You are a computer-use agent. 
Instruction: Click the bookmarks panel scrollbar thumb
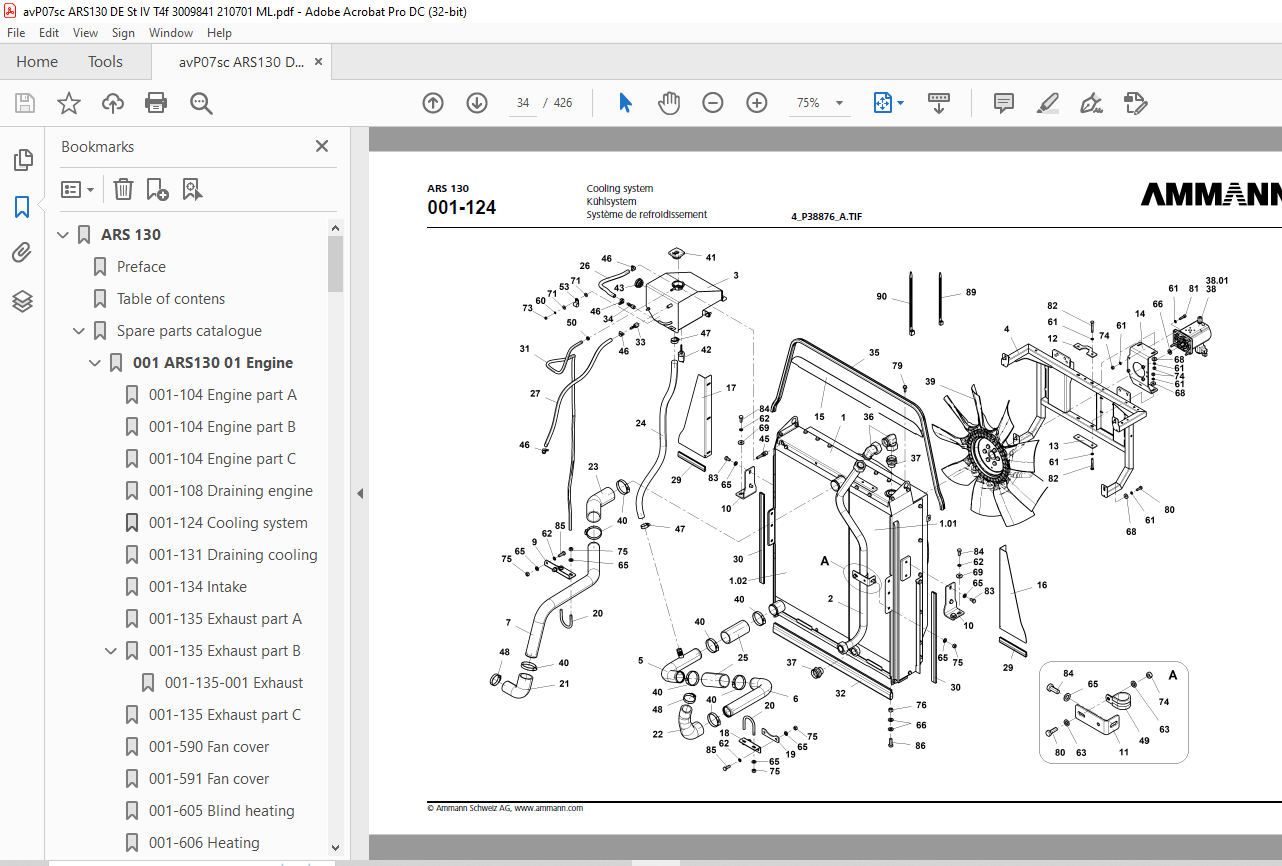335,264
